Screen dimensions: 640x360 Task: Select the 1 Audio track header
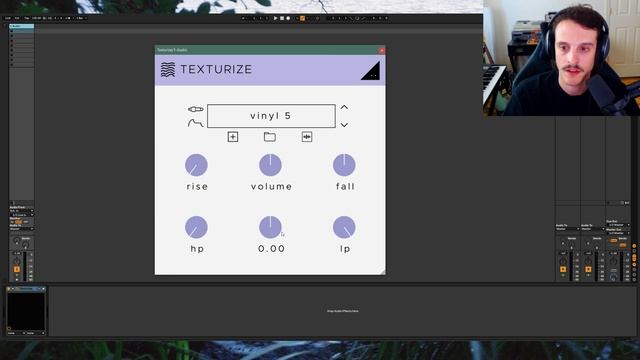point(22,26)
